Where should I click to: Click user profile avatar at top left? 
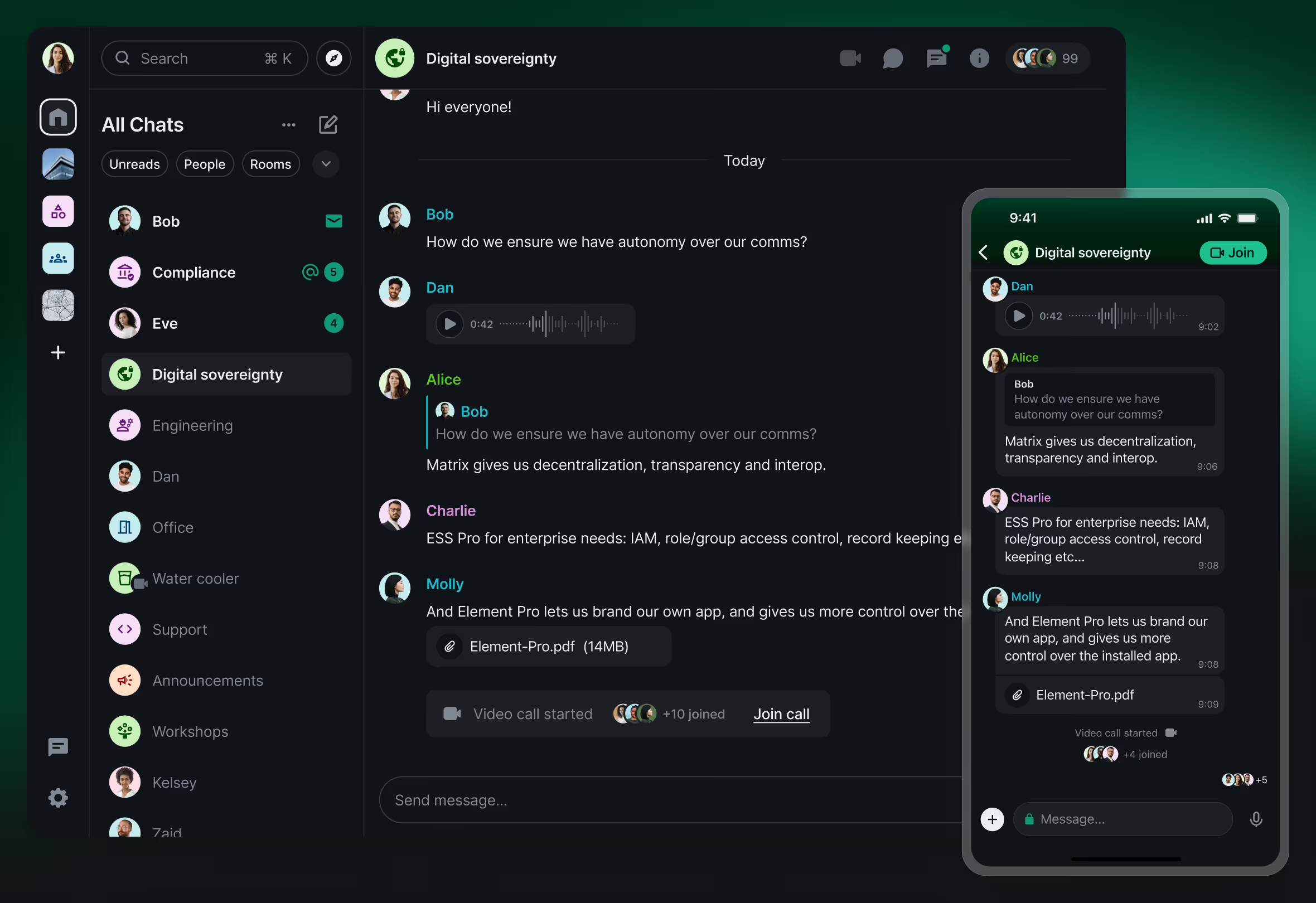click(x=59, y=59)
